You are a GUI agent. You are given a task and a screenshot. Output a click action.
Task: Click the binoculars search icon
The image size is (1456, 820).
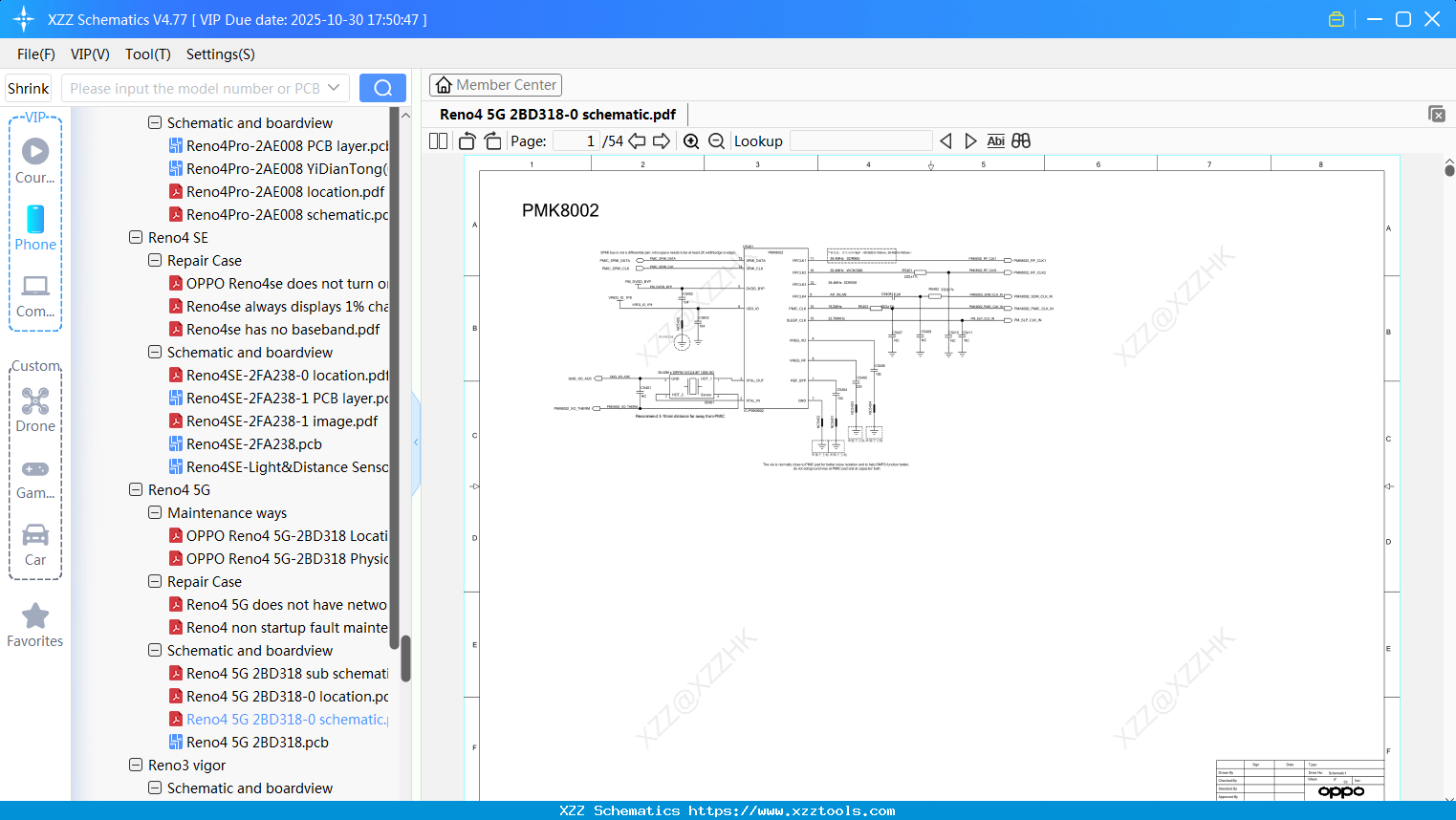[1021, 141]
